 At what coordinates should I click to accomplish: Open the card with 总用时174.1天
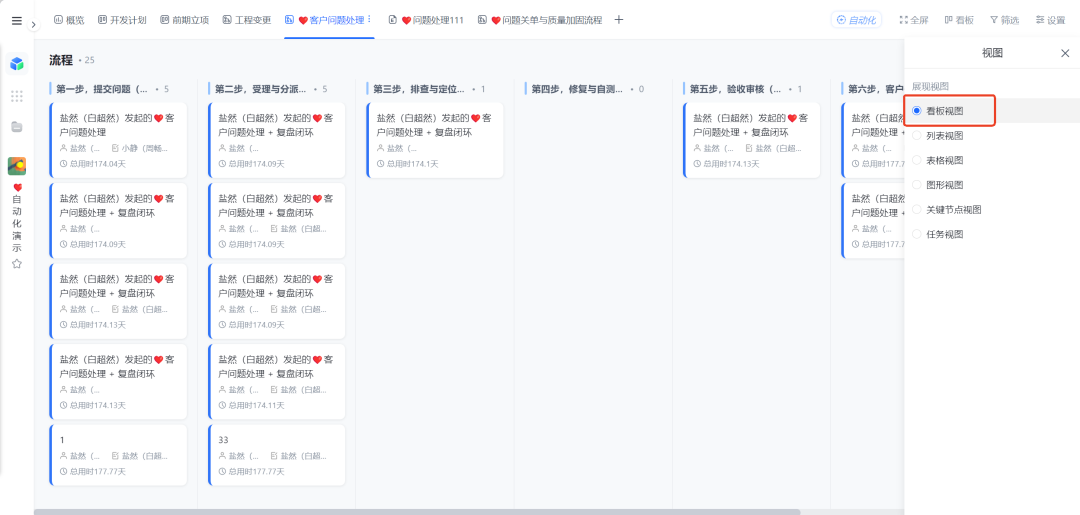pos(435,140)
